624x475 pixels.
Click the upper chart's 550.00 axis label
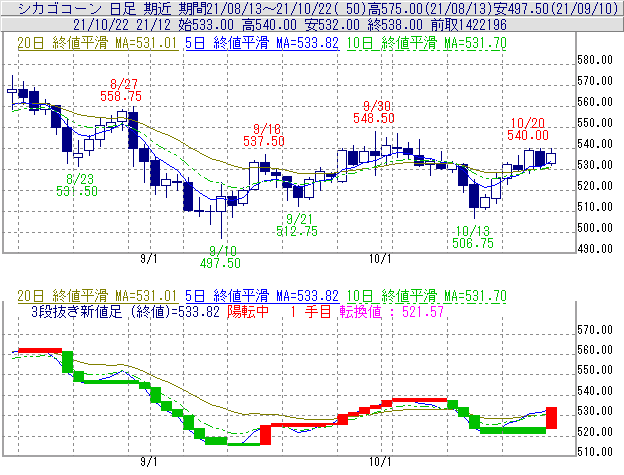point(595,123)
